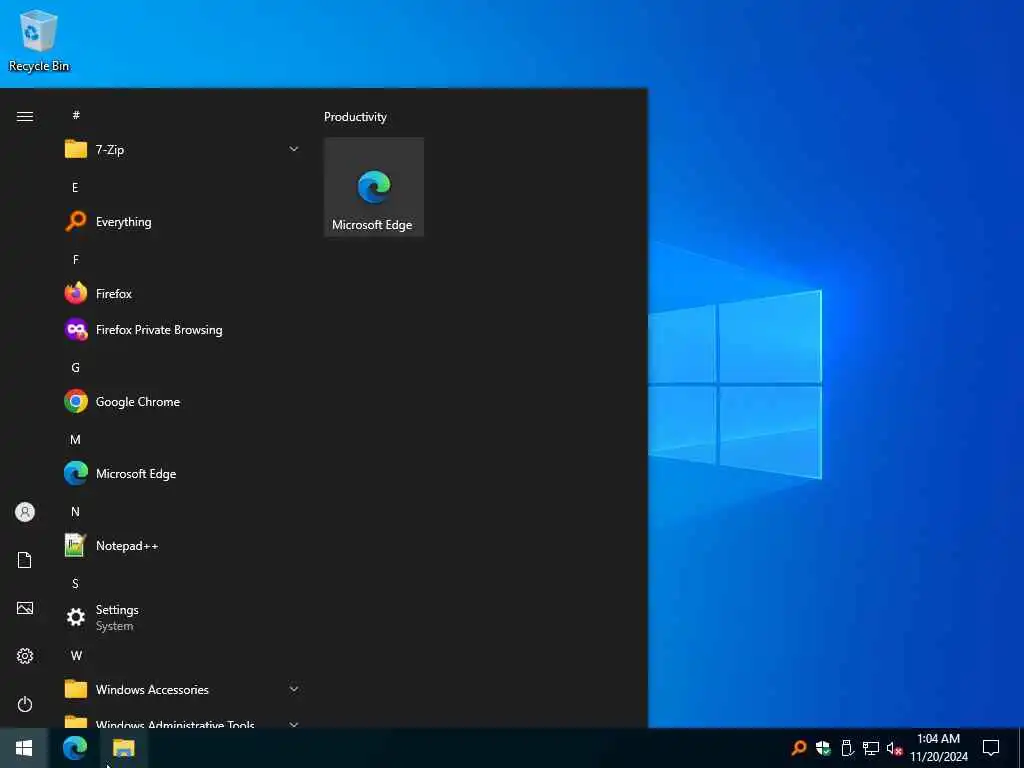Open Pictures from the Start sidebar

25,608
